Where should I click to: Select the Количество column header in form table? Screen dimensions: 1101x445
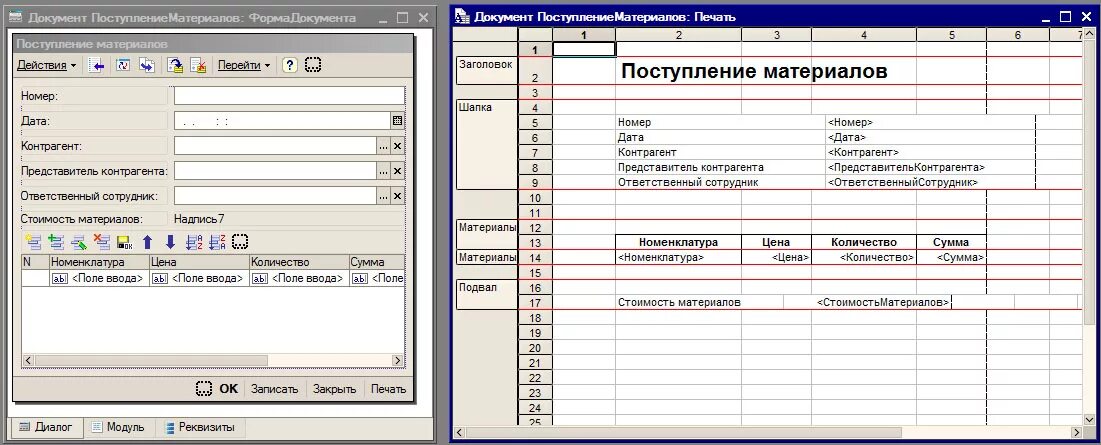299,262
